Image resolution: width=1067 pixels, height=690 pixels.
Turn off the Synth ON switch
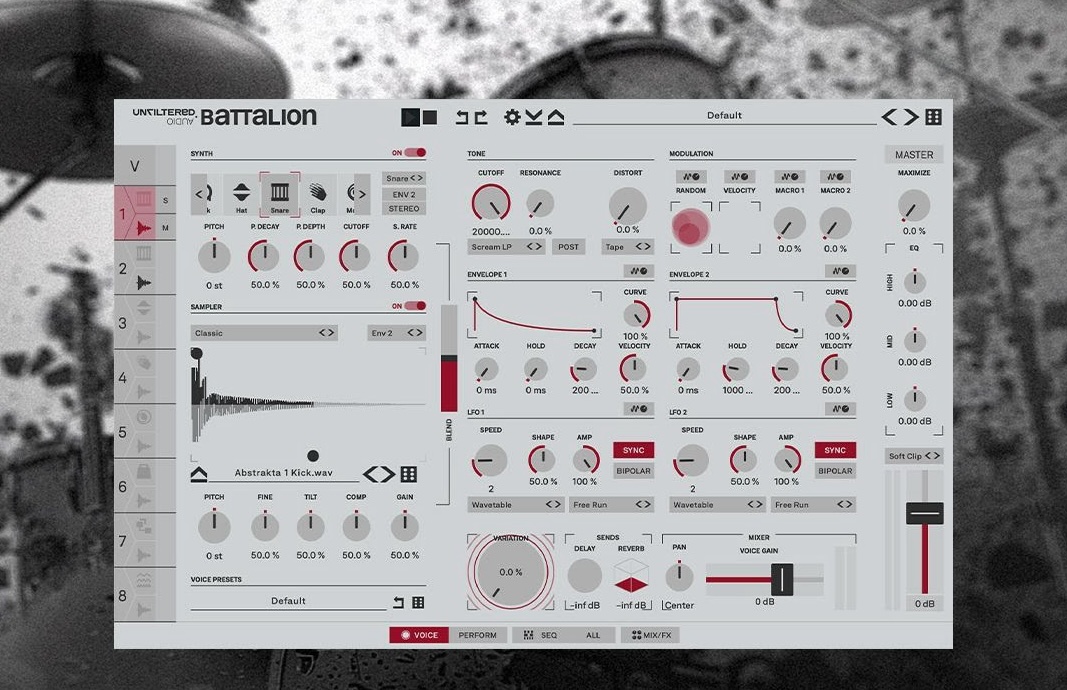(408, 153)
